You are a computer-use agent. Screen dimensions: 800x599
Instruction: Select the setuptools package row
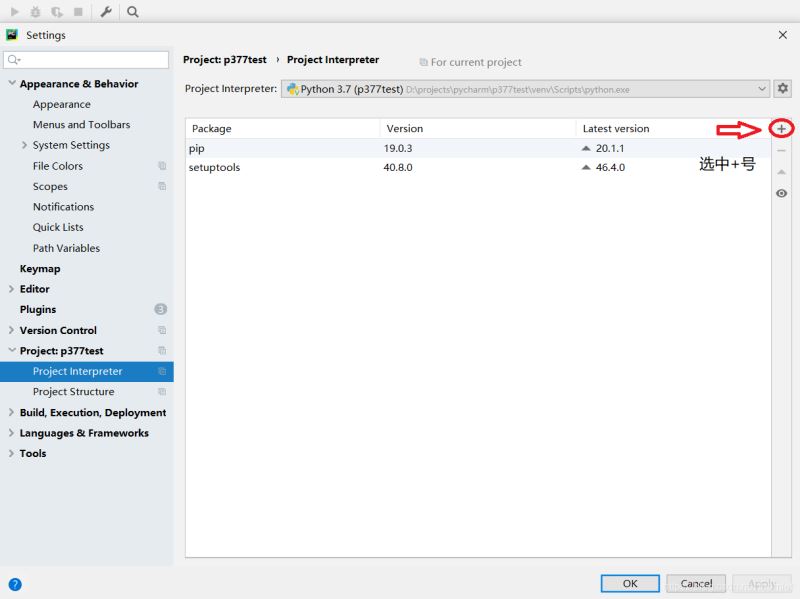point(478,167)
